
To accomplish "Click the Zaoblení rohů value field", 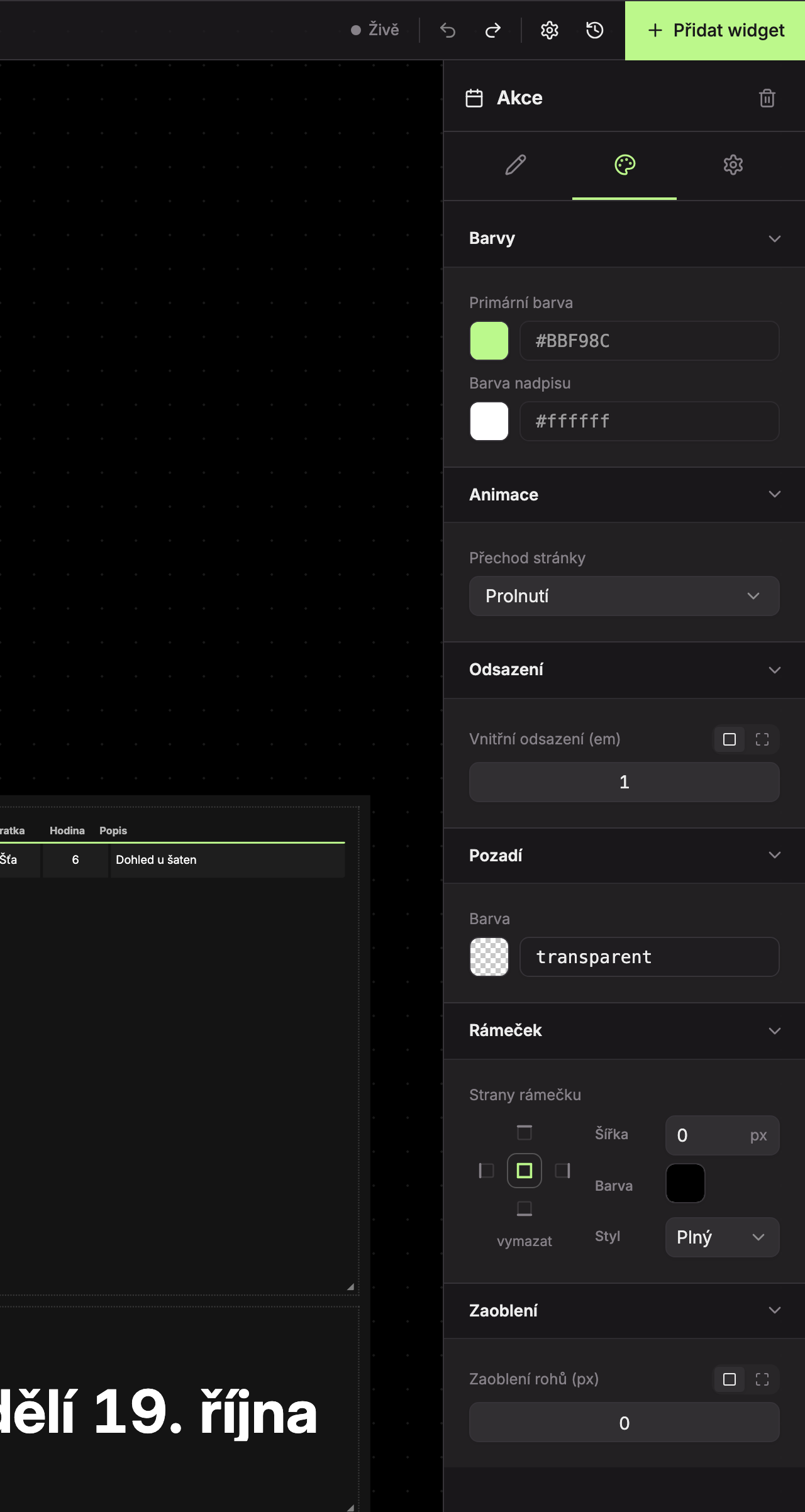I will 625,1422.
